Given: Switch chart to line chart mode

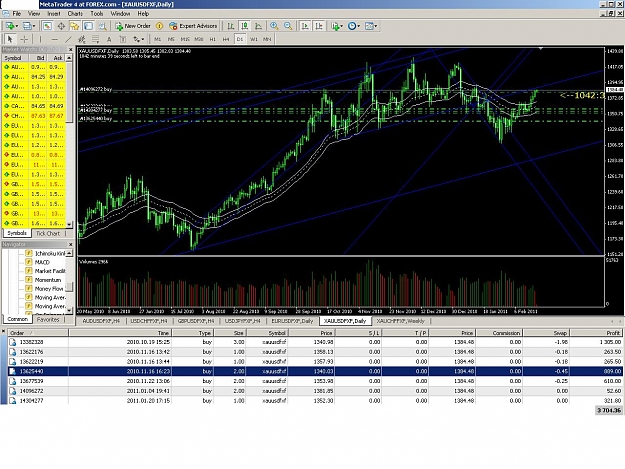Looking at the screenshot, I should pyautogui.click(x=258, y=26).
